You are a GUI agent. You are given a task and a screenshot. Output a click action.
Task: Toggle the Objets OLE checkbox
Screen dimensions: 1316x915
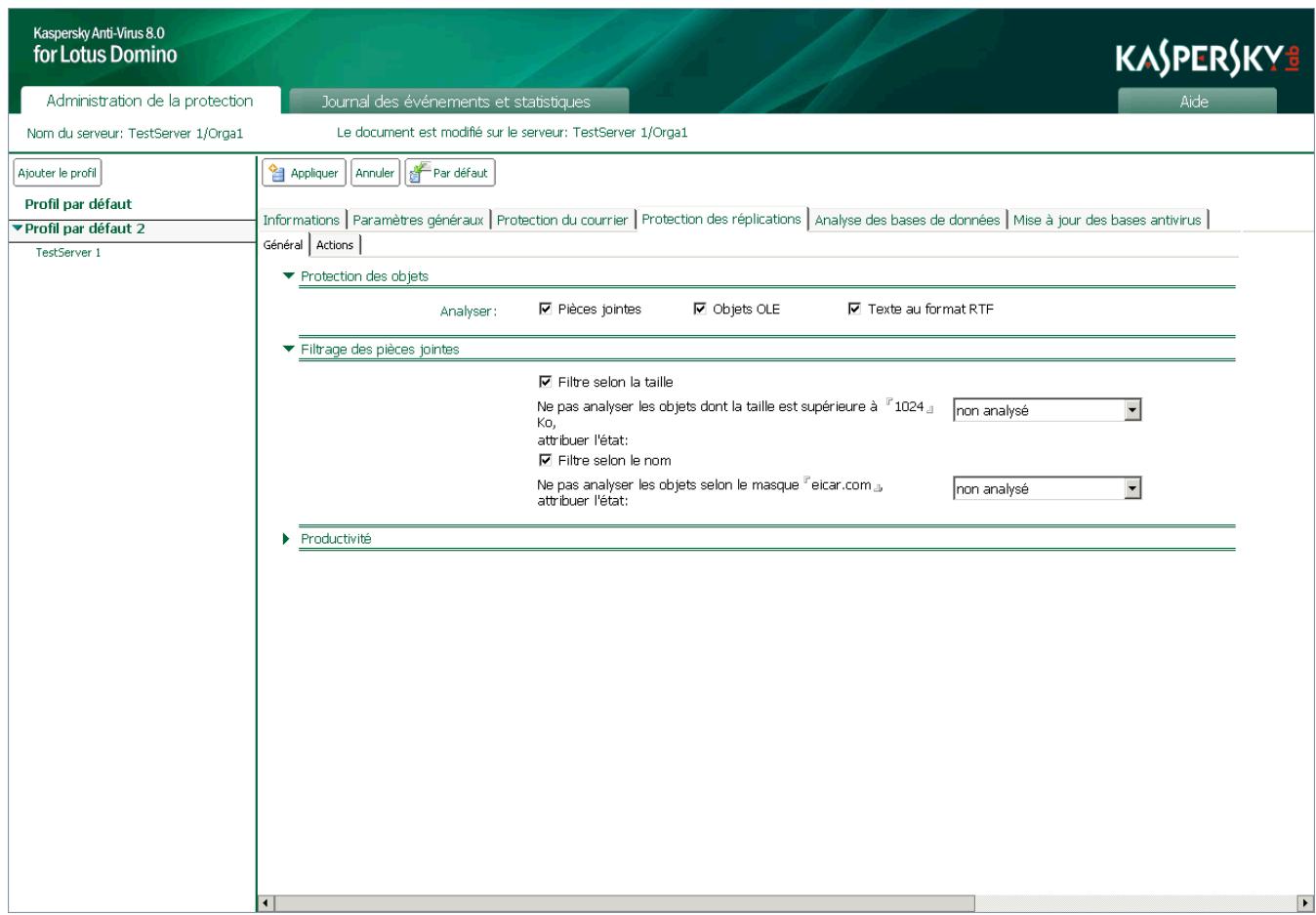699,309
